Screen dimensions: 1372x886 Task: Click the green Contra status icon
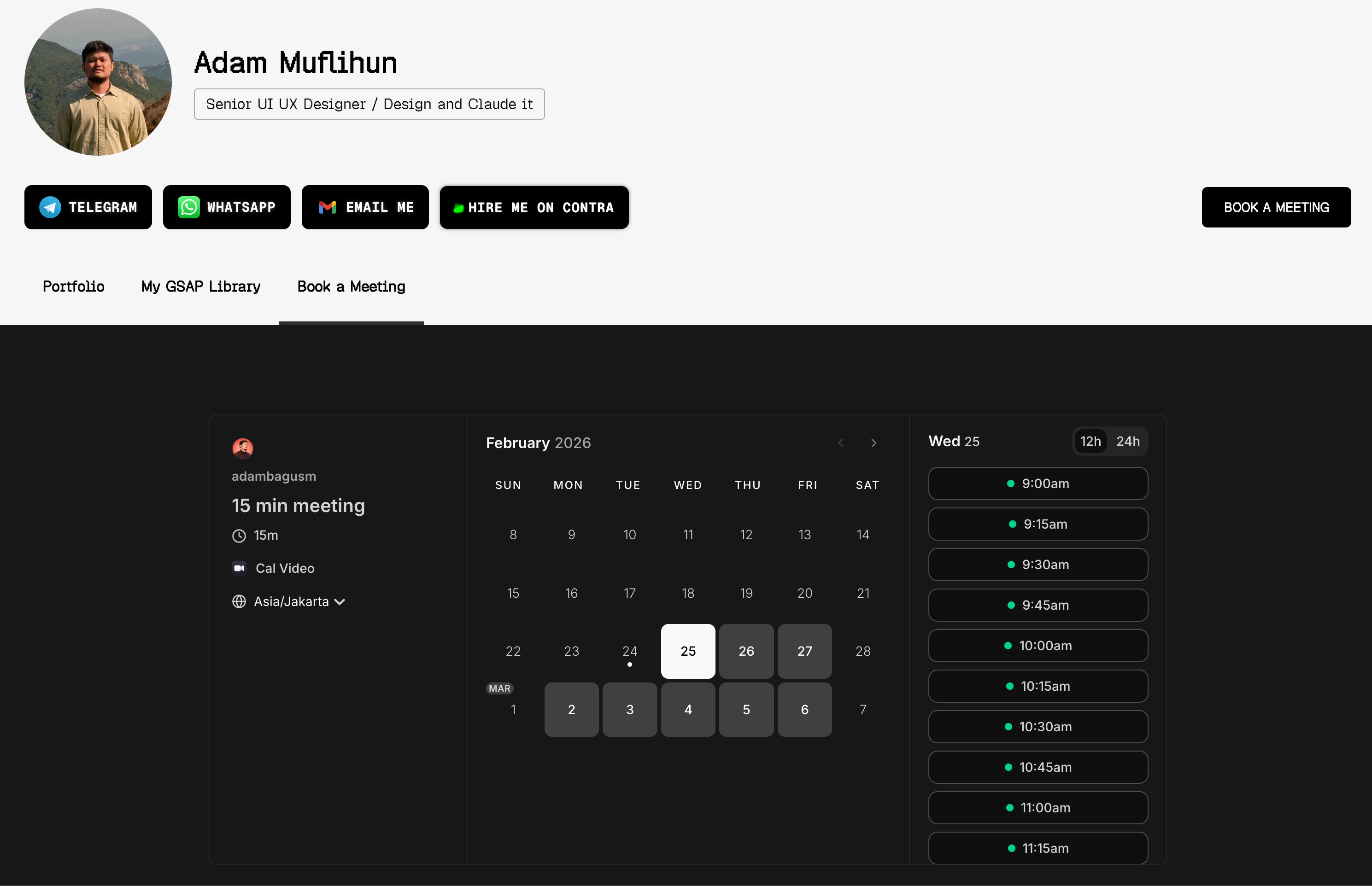(x=459, y=208)
